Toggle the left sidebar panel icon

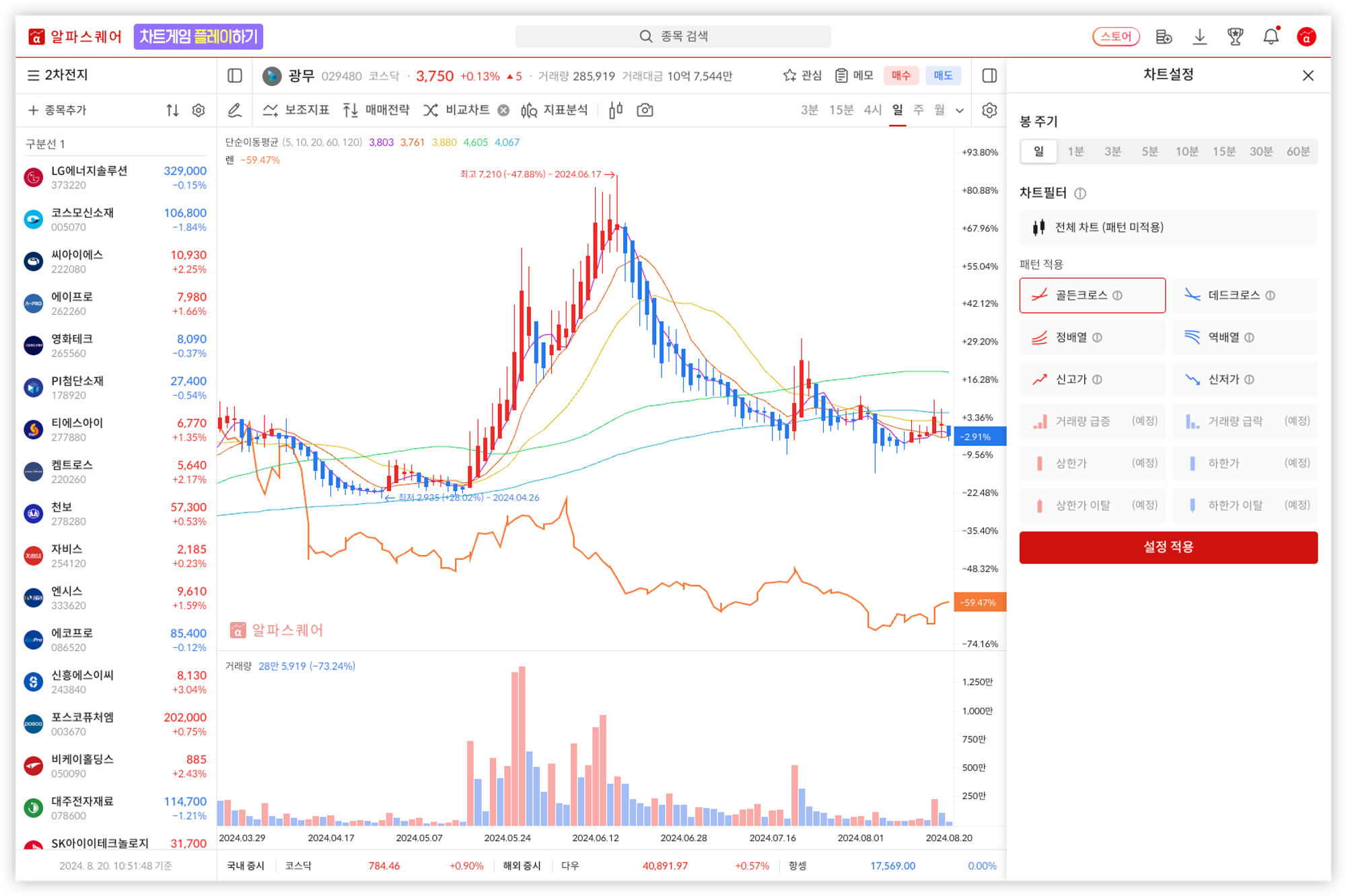[x=235, y=75]
